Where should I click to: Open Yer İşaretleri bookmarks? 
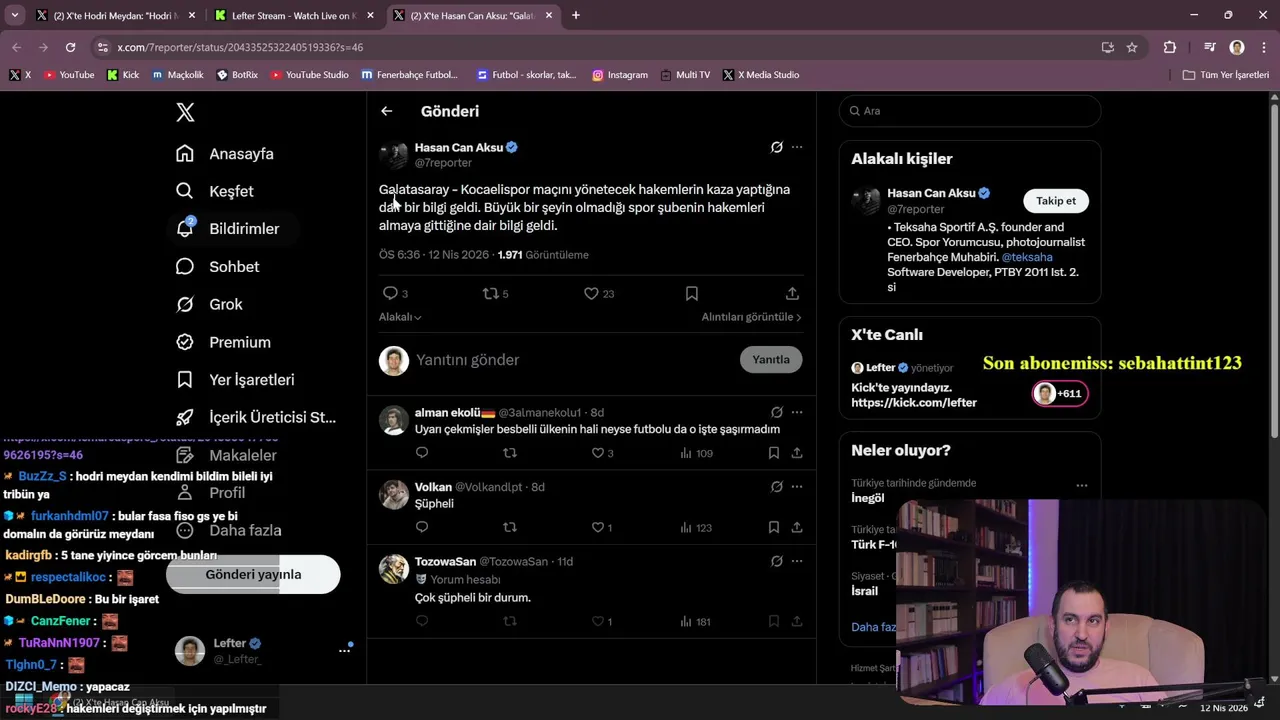click(x=235, y=380)
